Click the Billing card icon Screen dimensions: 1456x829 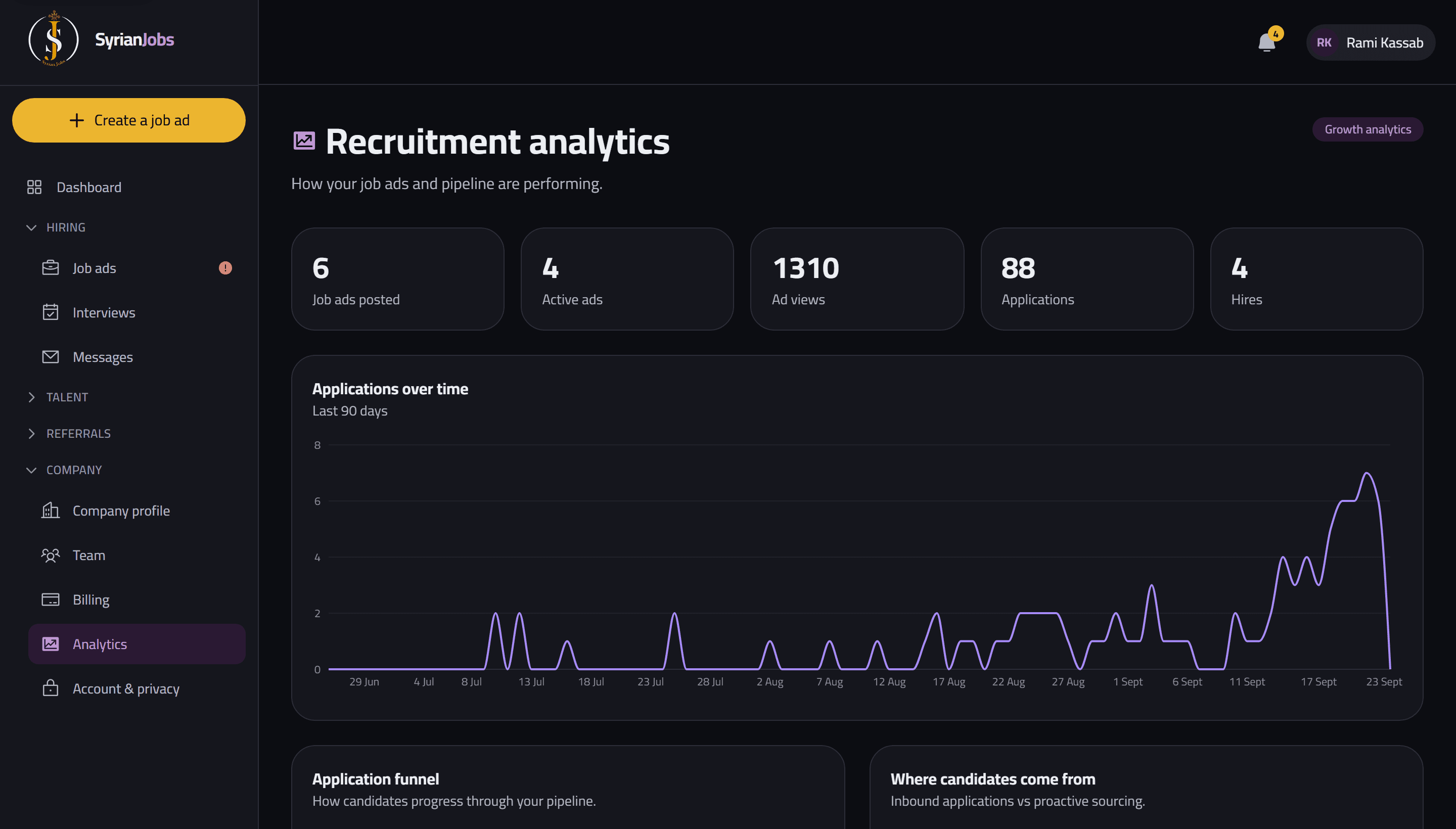pos(51,600)
